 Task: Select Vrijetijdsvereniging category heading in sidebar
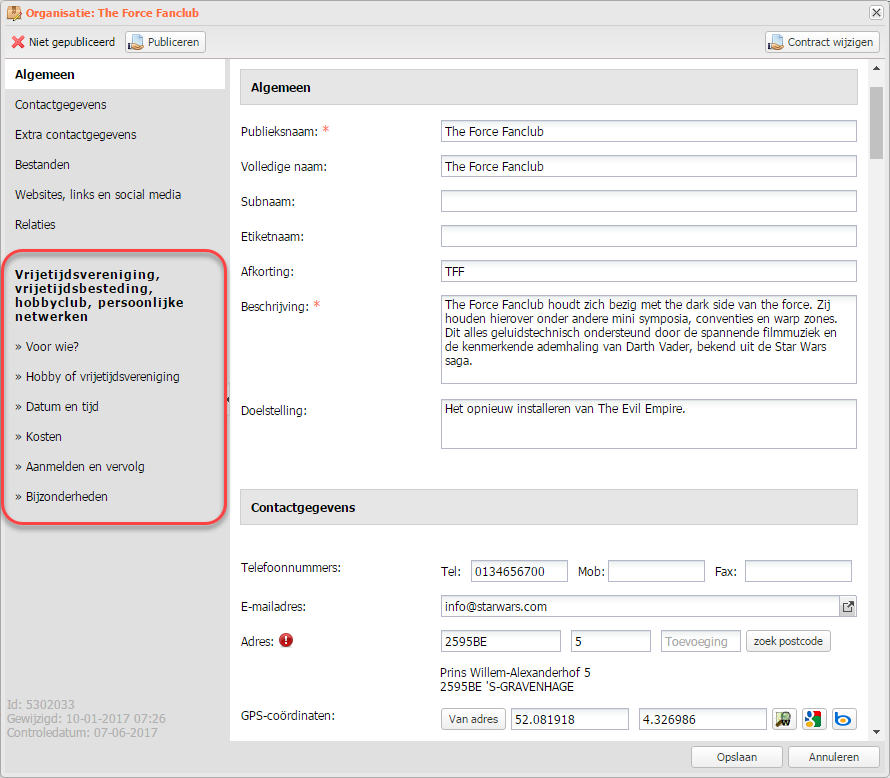coord(99,295)
